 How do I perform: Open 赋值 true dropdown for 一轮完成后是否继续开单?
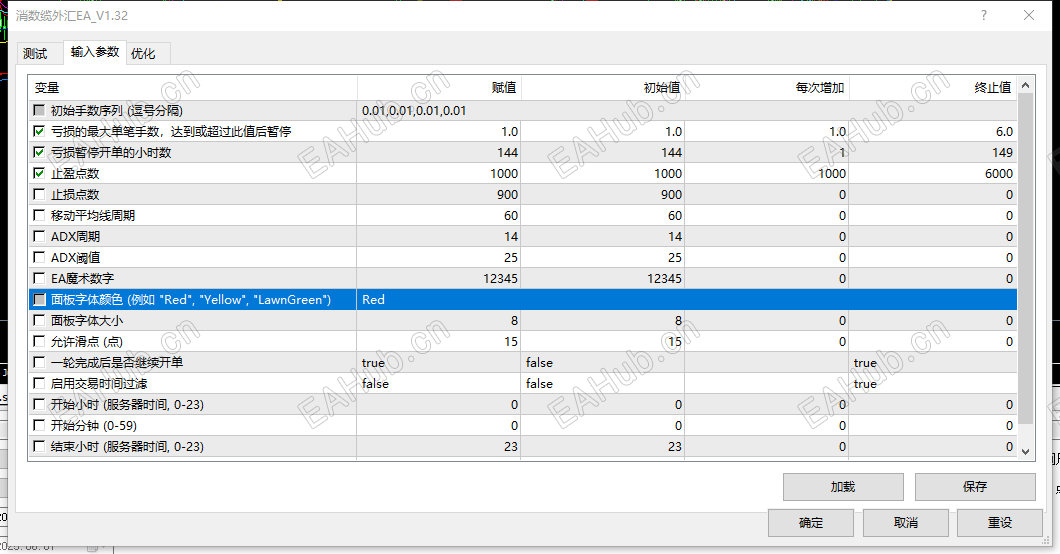tap(439, 363)
